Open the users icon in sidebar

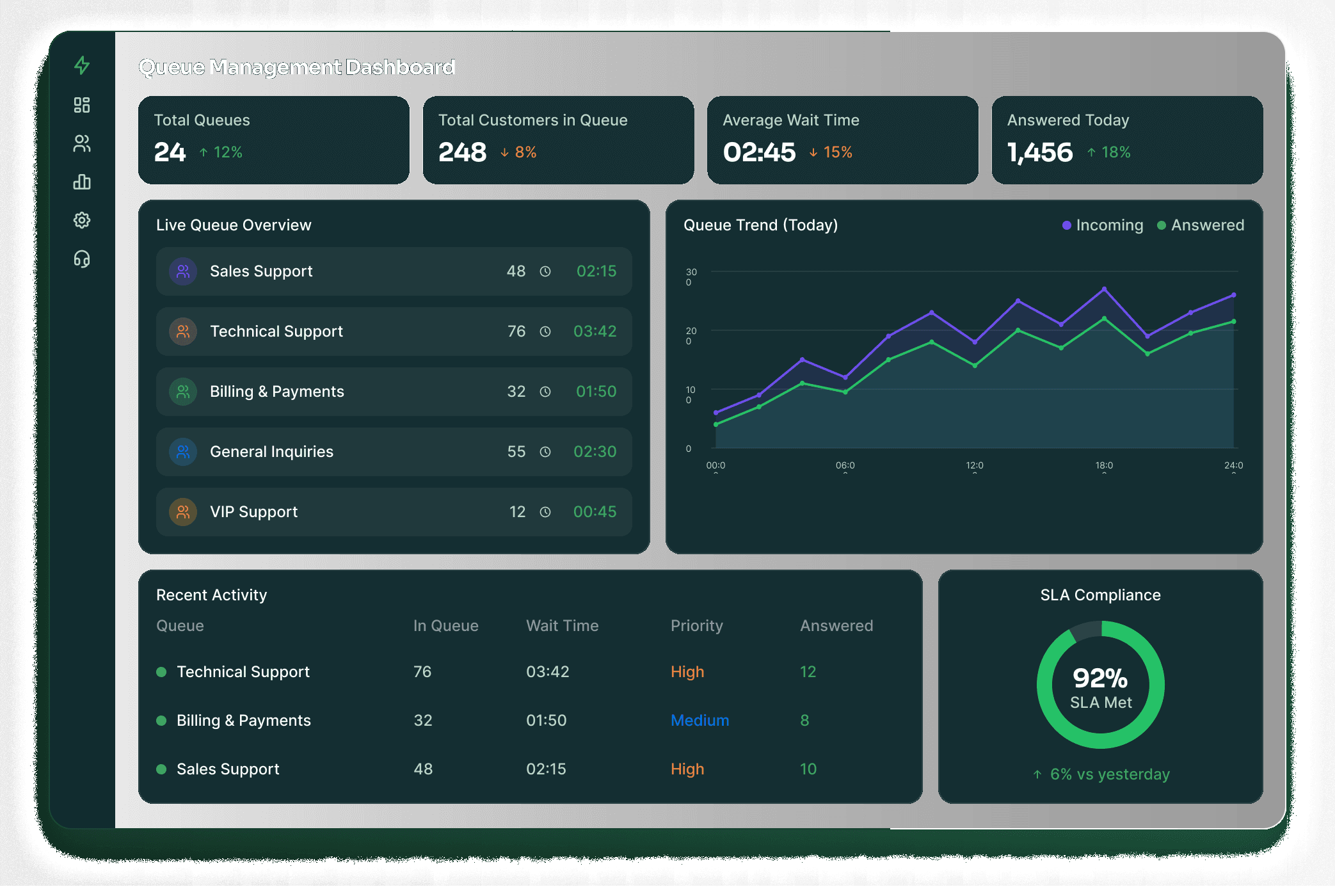[82, 143]
